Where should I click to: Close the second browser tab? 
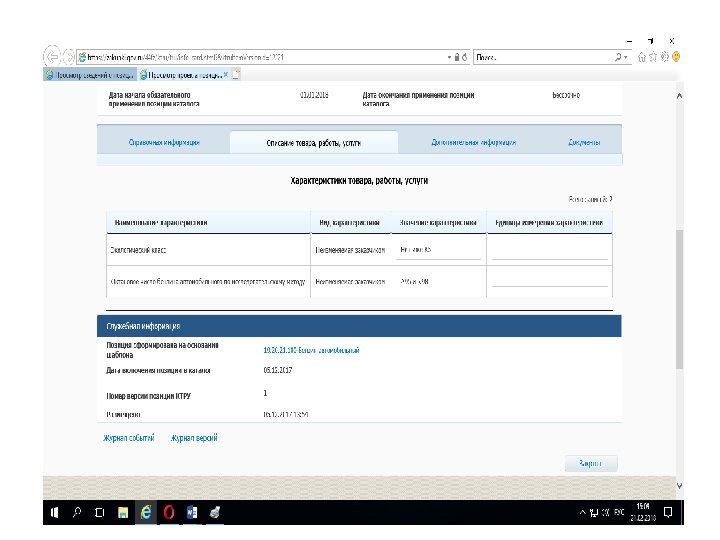click(x=226, y=74)
